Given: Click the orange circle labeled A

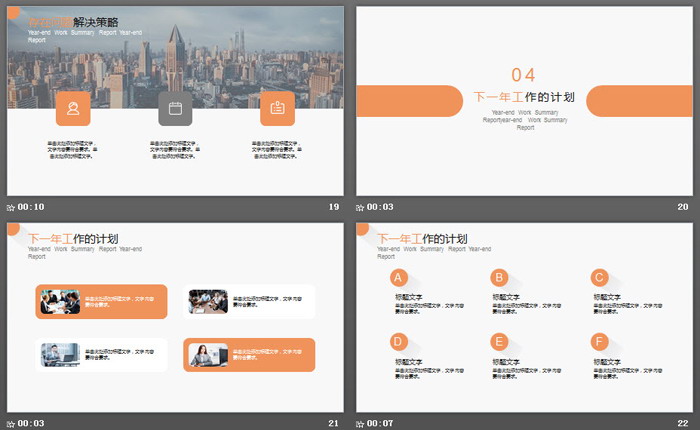Looking at the screenshot, I should click(x=399, y=278).
